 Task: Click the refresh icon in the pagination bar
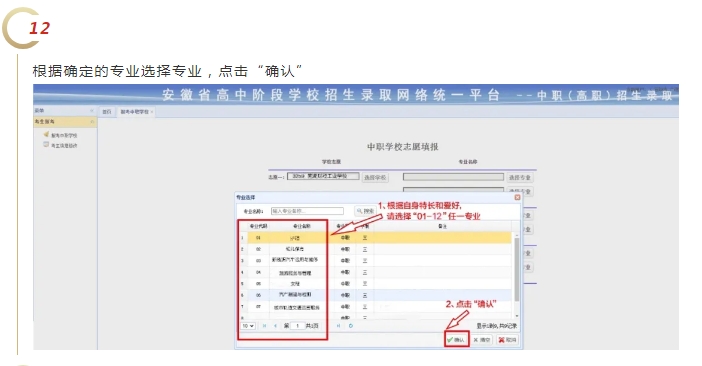click(x=351, y=326)
